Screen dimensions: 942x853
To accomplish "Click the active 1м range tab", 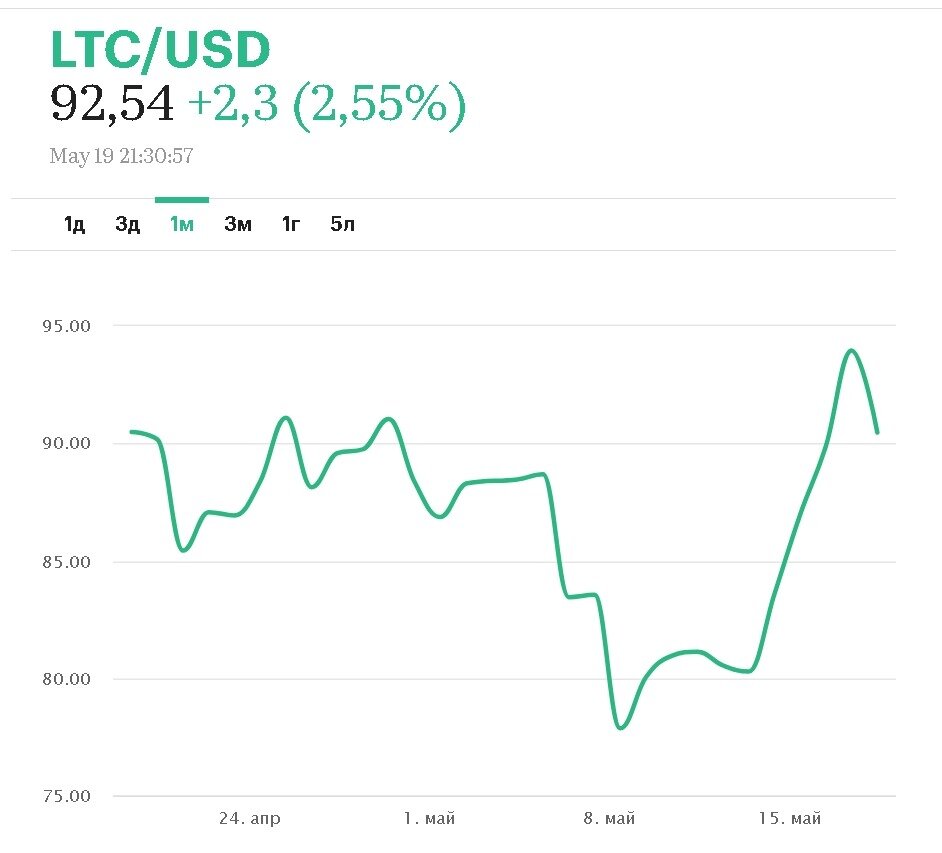I will point(181,224).
